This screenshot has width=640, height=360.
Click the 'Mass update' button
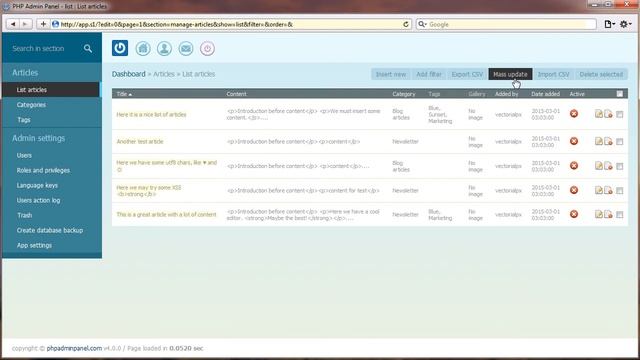pos(510,74)
